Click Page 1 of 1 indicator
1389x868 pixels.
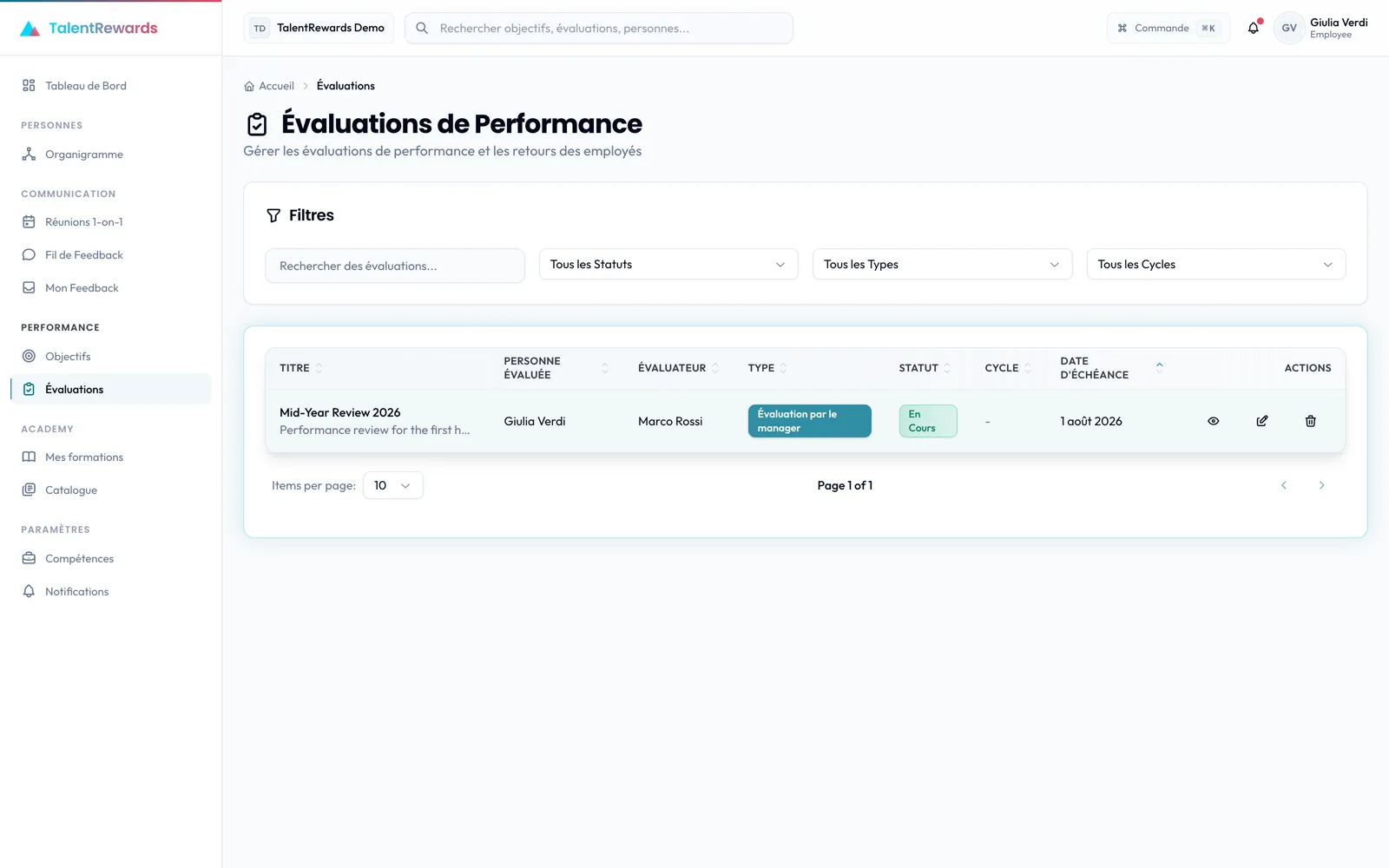pyautogui.click(x=845, y=485)
